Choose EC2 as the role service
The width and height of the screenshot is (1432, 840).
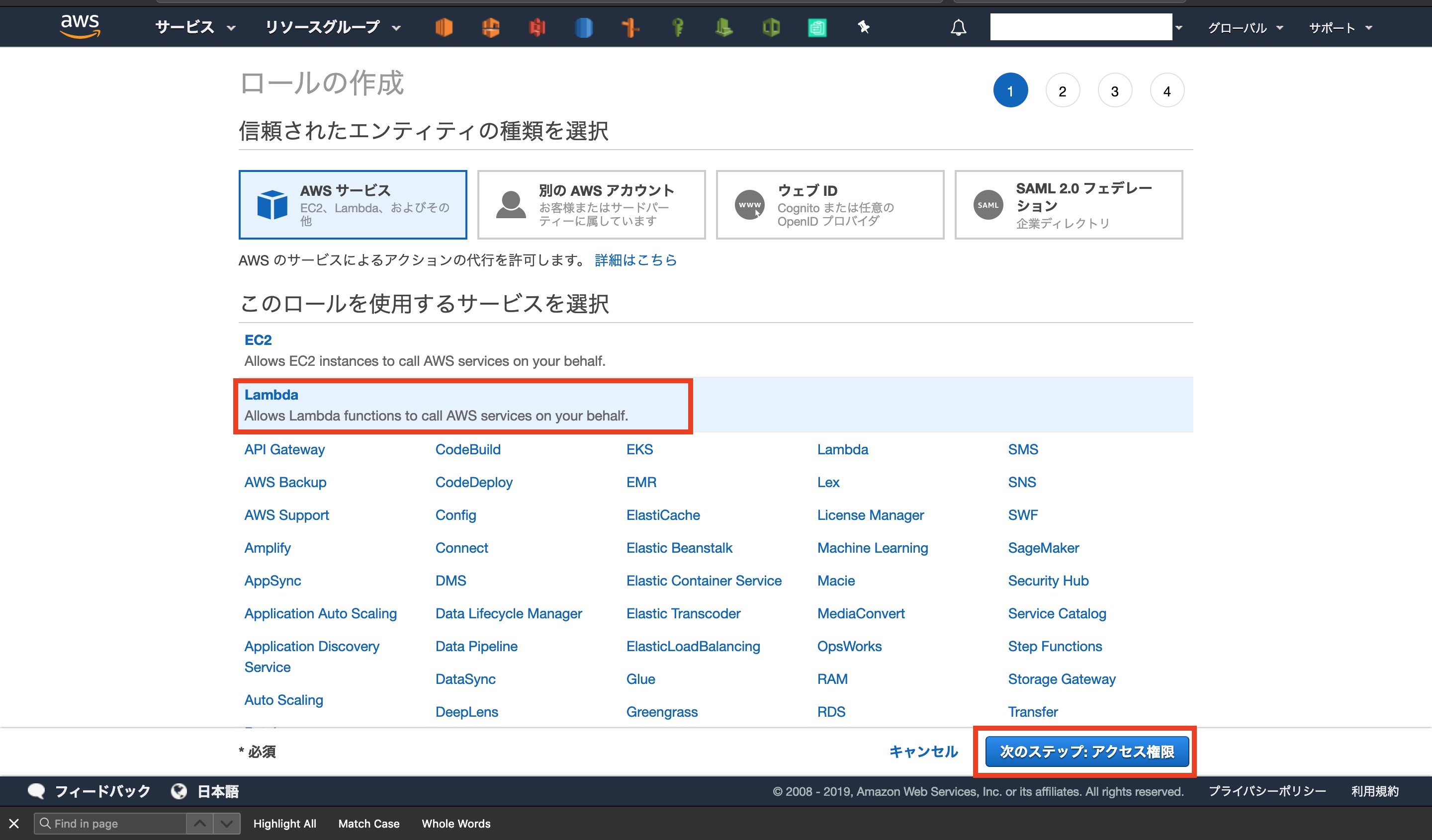[258, 339]
